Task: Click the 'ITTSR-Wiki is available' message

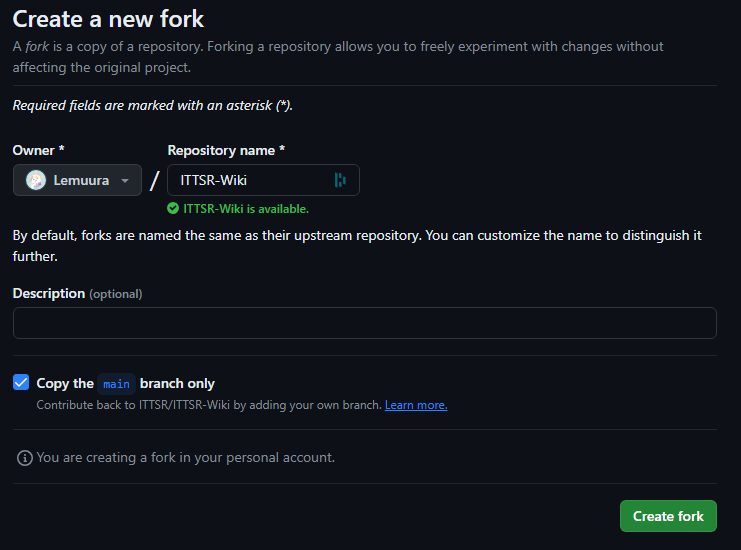Action: pyautogui.click(x=246, y=209)
